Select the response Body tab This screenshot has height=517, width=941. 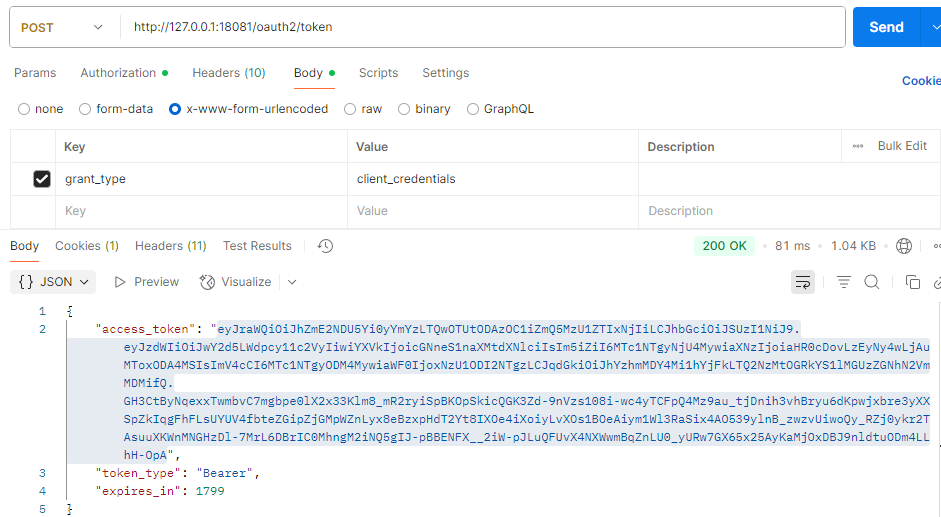click(25, 246)
